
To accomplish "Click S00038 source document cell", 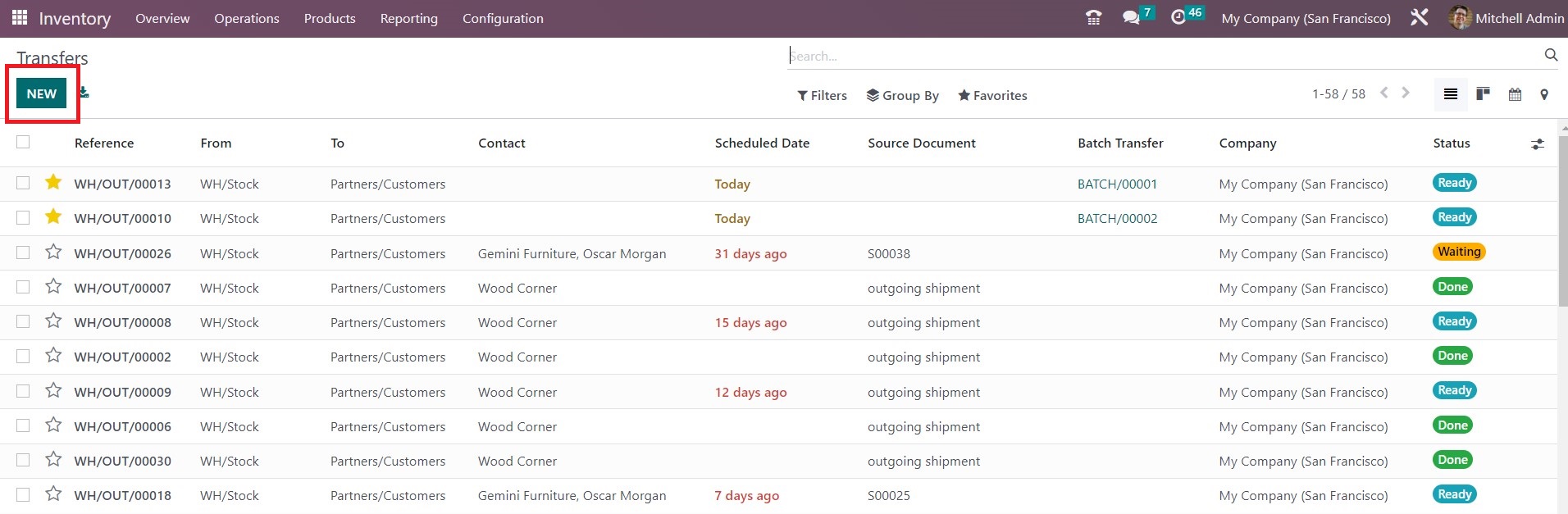I will [889, 253].
